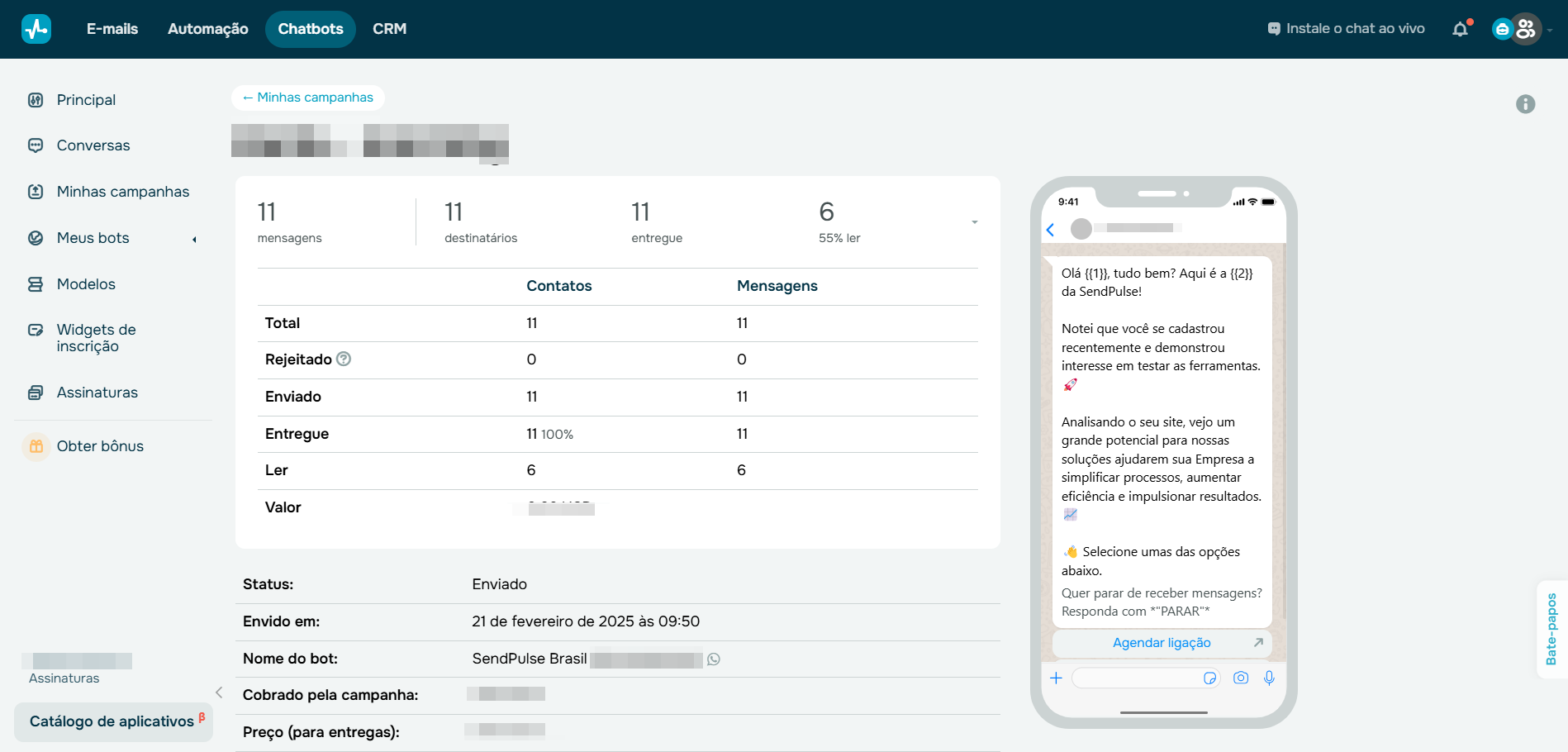Open the Rejeitado help question mark
Image resolution: width=1568 pixels, height=752 pixels.
[x=344, y=359]
